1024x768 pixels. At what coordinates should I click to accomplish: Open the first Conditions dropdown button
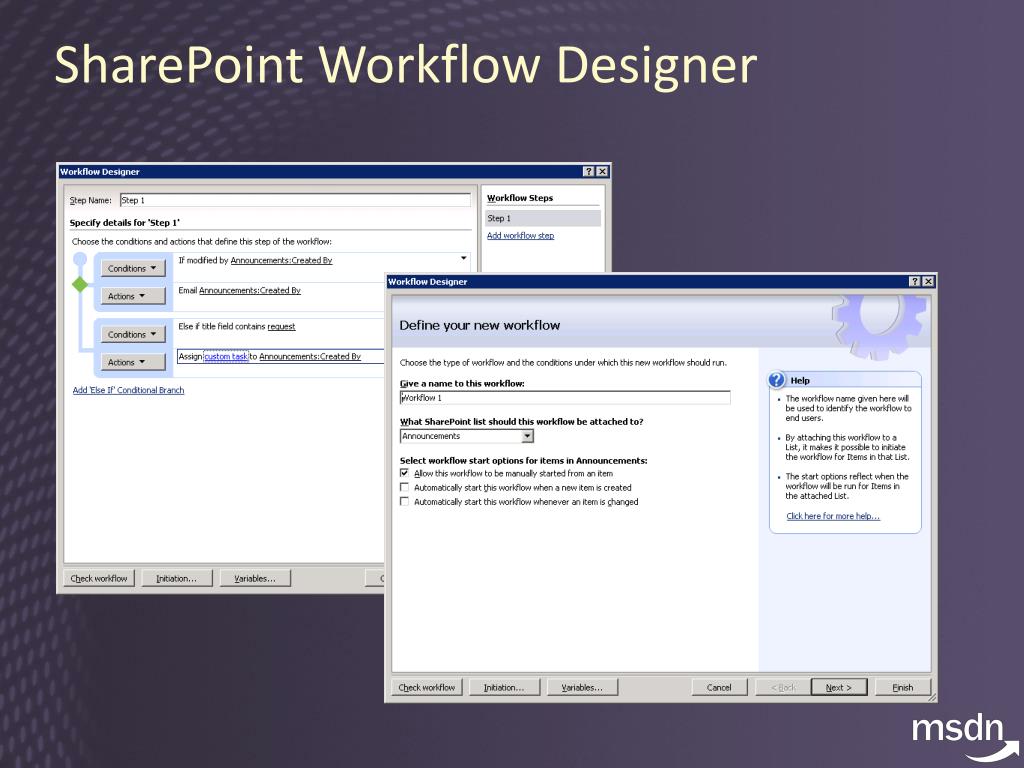click(133, 268)
